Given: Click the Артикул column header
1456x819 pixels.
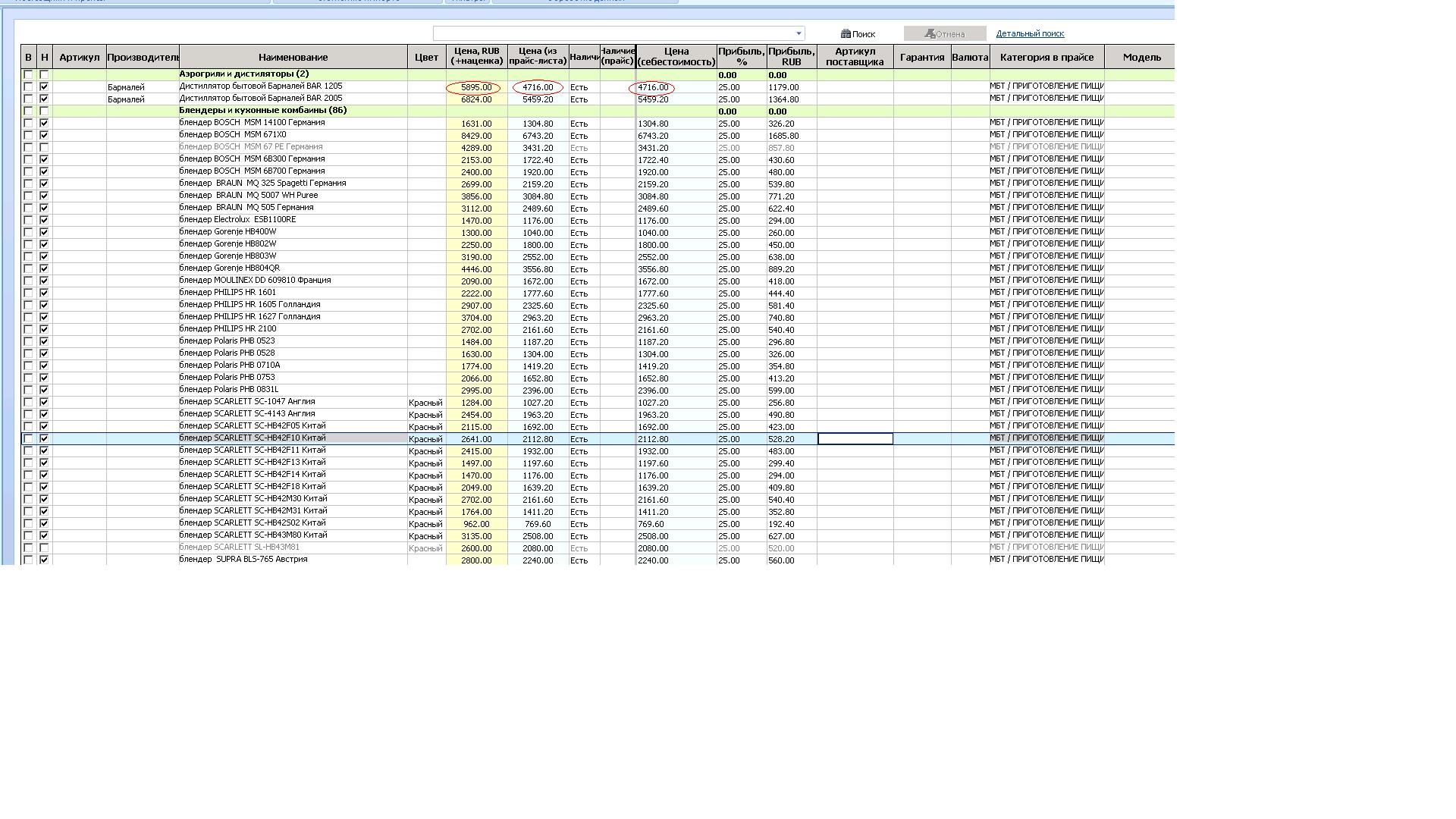Looking at the screenshot, I should pos(80,57).
